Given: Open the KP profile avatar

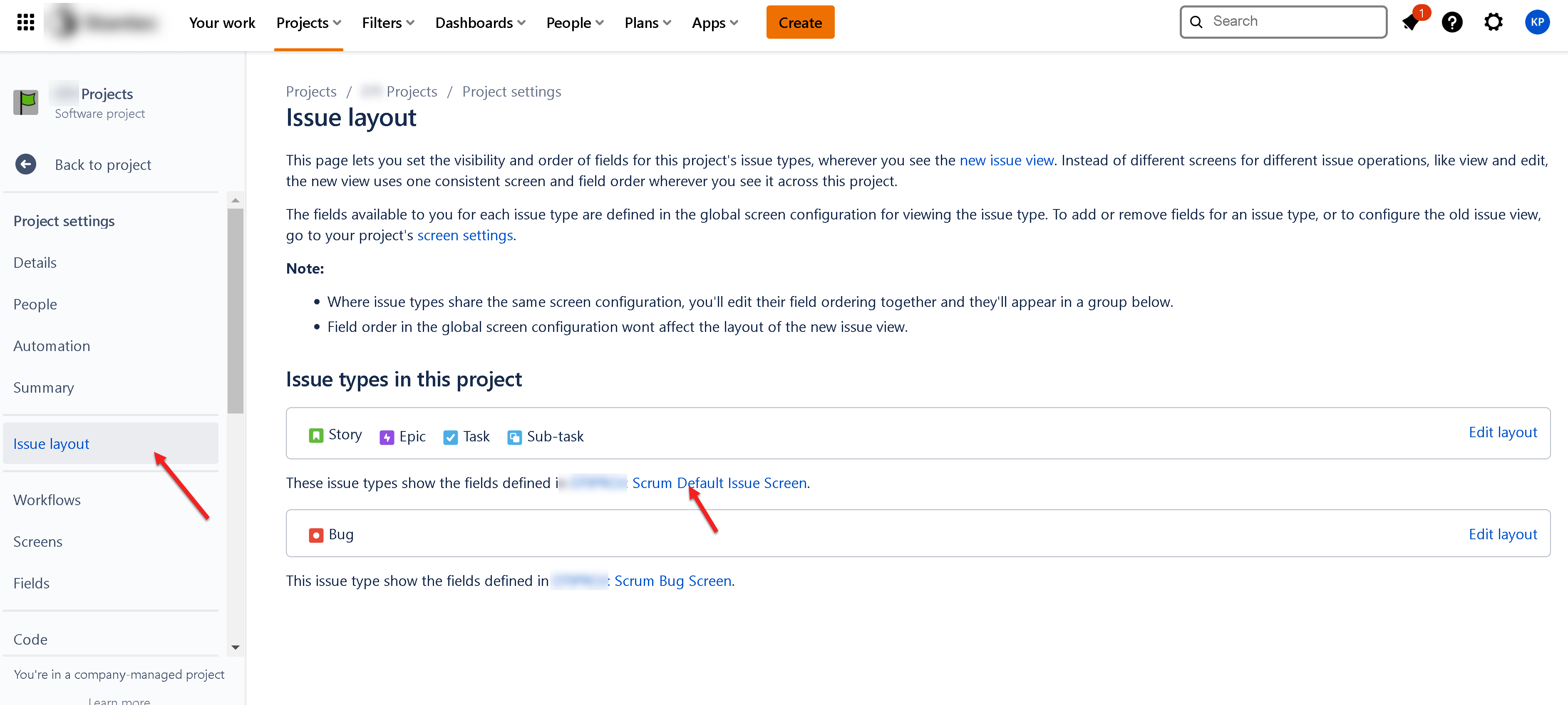Looking at the screenshot, I should pyautogui.click(x=1538, y=22).
